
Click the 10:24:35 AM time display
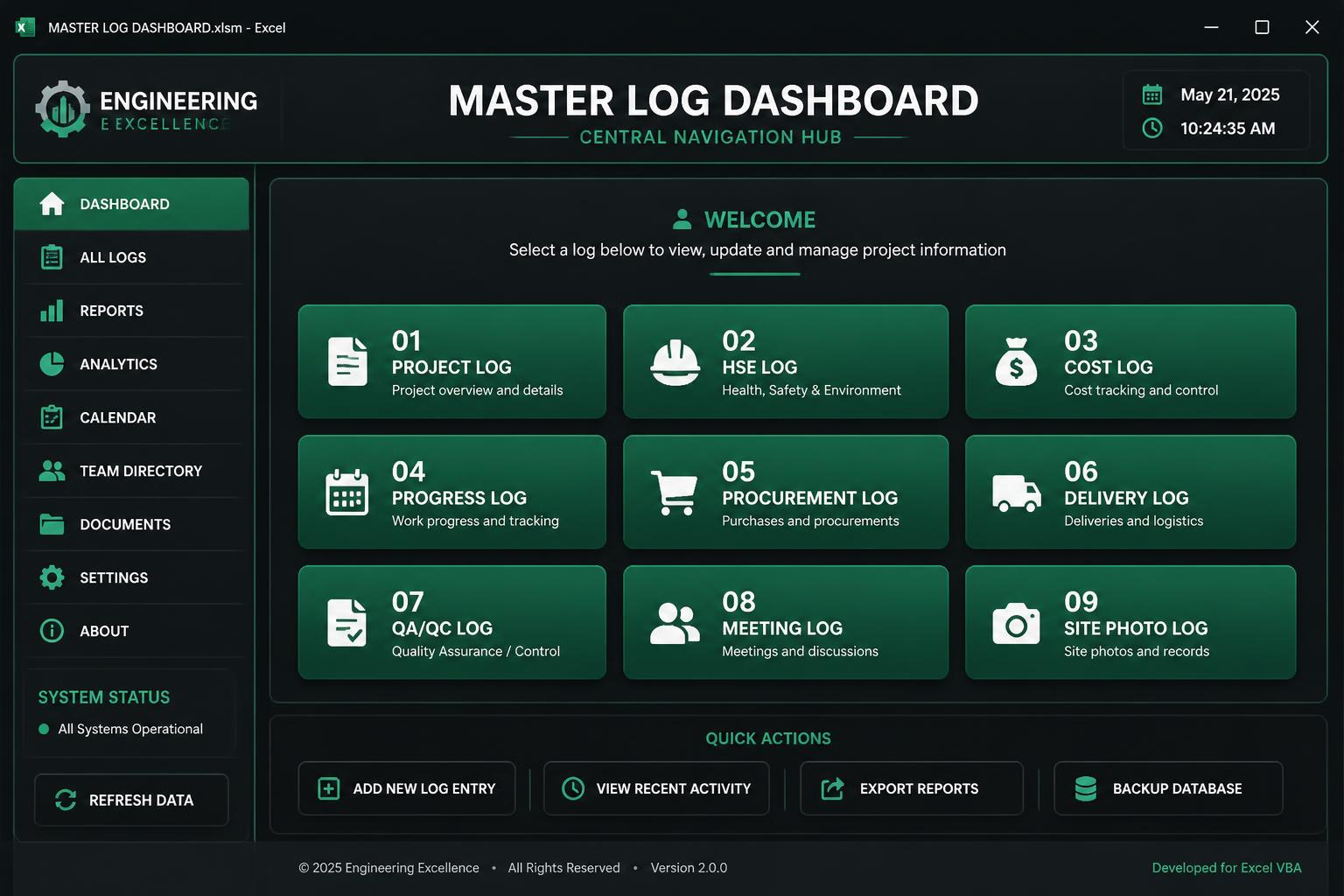pyautogui.click(x=1228, y=128)
